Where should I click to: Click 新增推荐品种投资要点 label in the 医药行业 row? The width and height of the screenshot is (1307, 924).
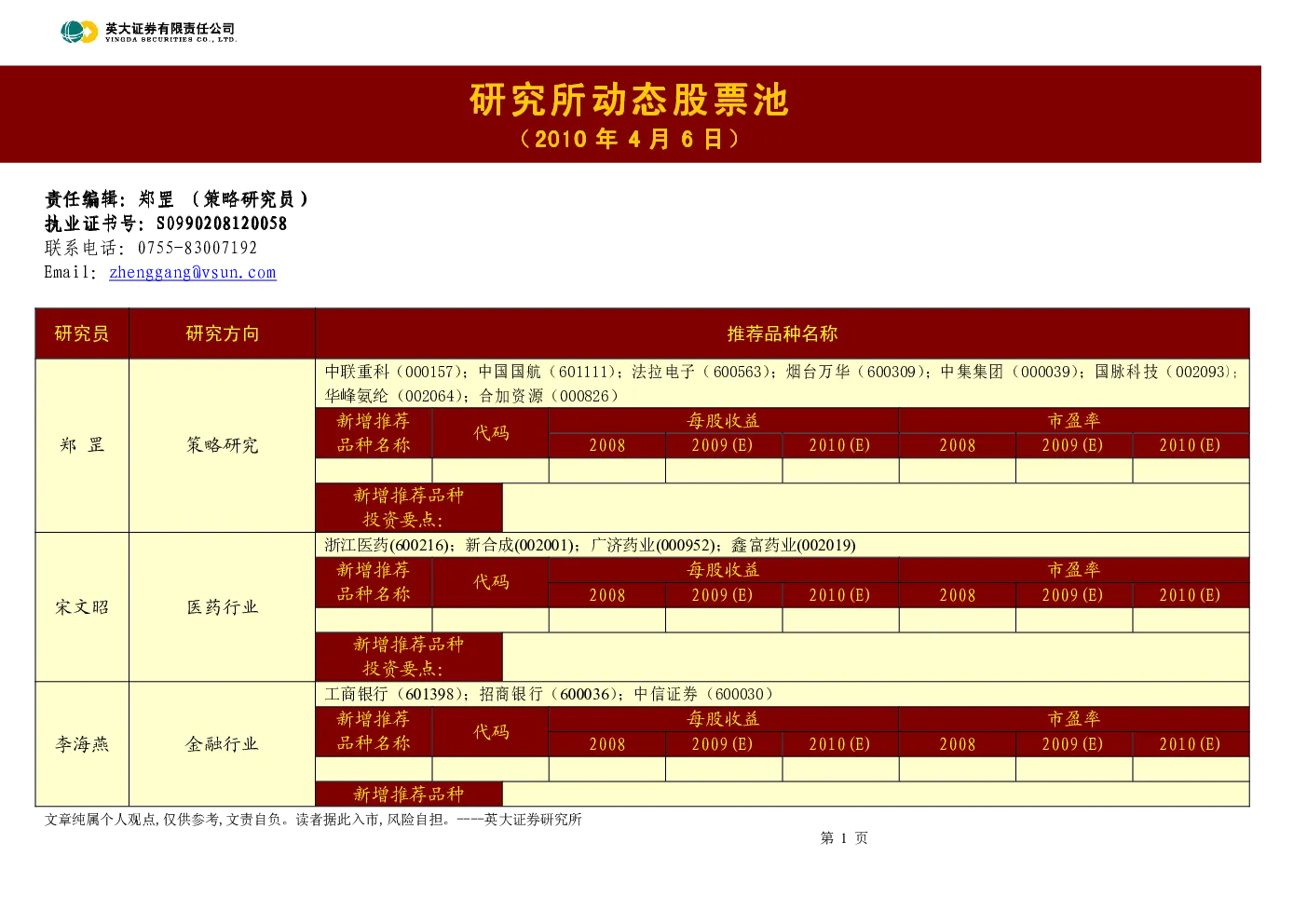coord(409,657)
